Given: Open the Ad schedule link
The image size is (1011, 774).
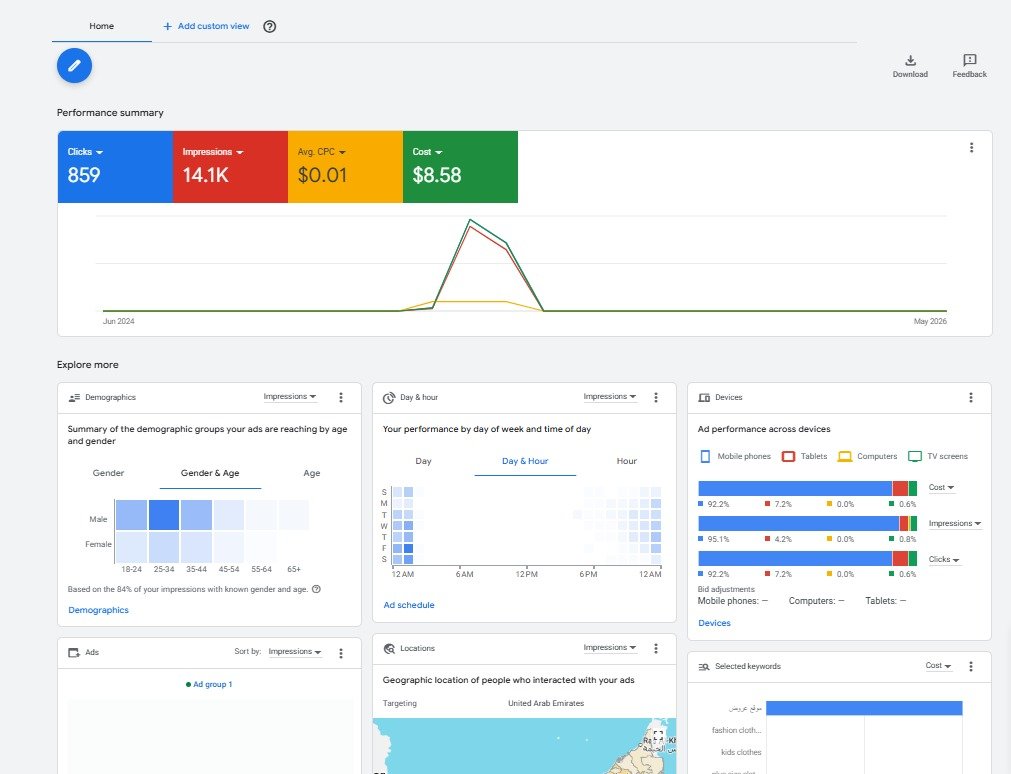Looking at the screenshot, I should pyautogui.click(x=409, y=605).
